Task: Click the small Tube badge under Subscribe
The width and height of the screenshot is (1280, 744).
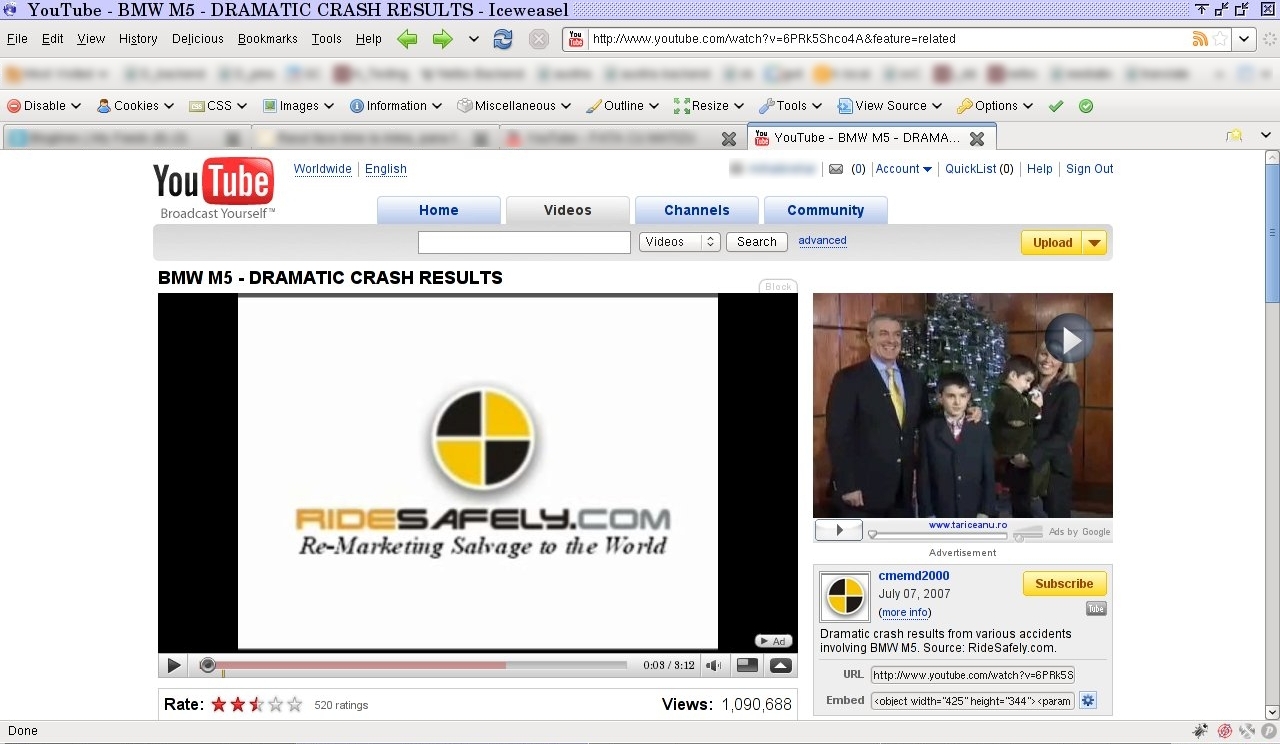Action: coord(1096,609)
